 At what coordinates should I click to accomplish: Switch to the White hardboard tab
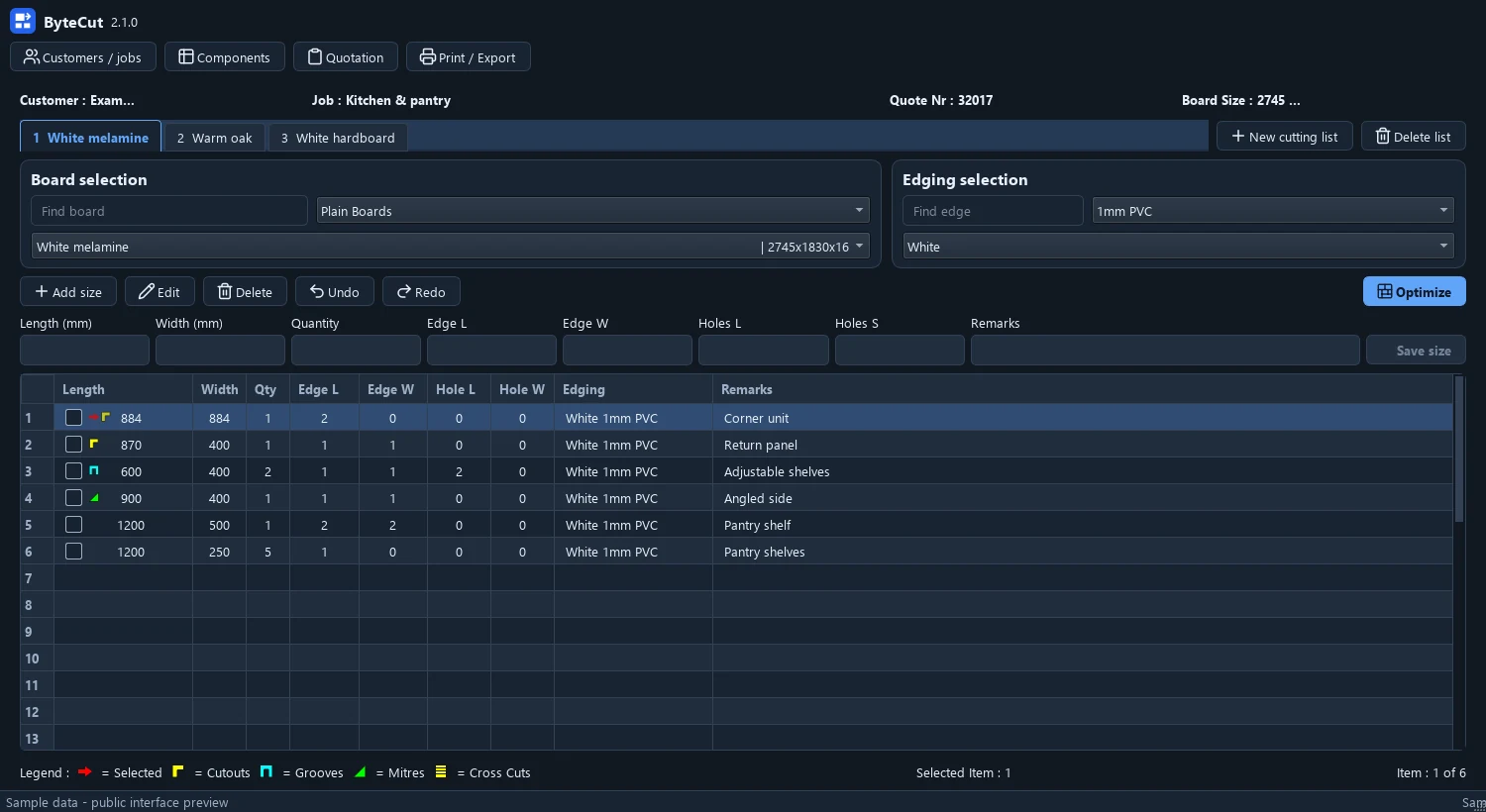coord(338,137)
